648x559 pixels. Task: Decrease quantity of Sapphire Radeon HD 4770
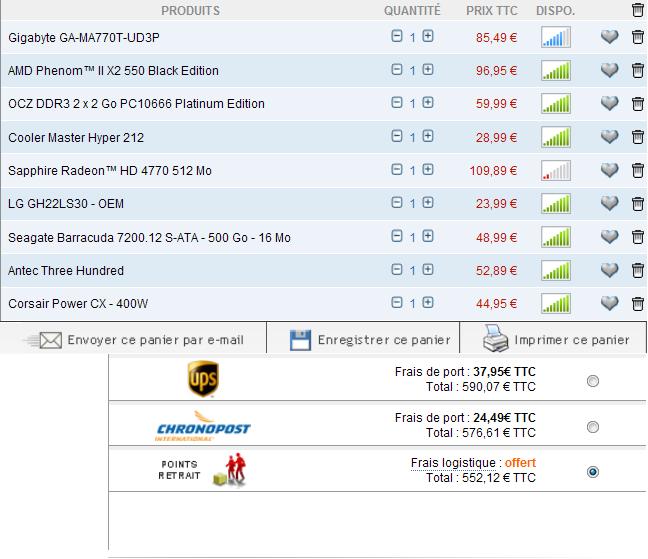point(397,169)
